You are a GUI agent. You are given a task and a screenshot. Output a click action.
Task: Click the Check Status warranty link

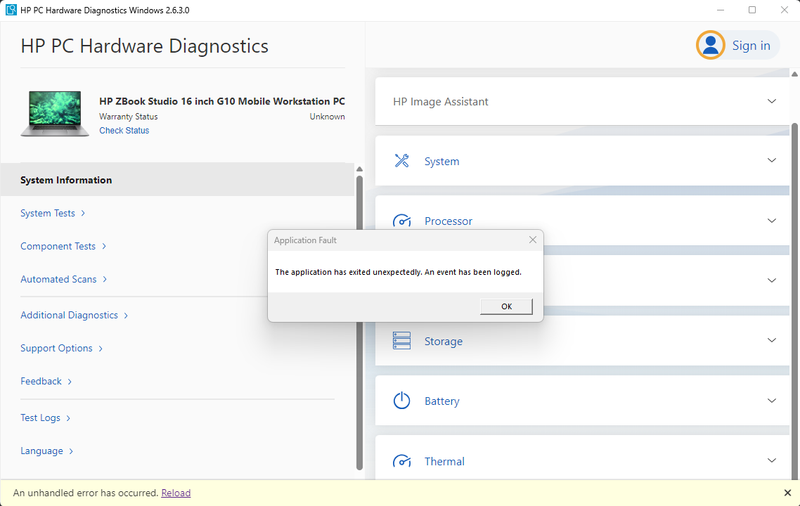point(124,131)
